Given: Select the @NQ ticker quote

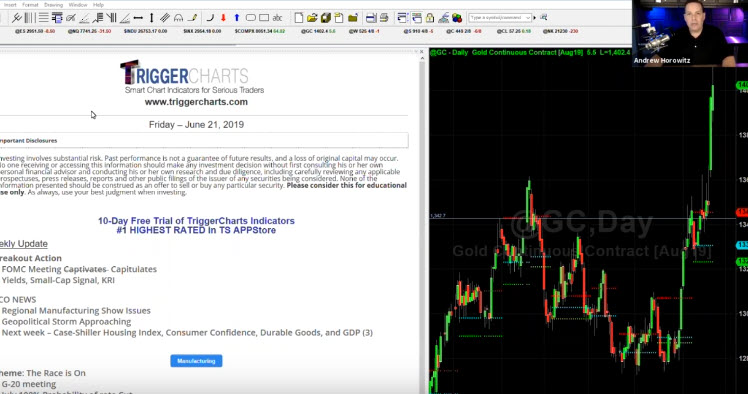Looking at the screenshot, I should tap(89, 31).
